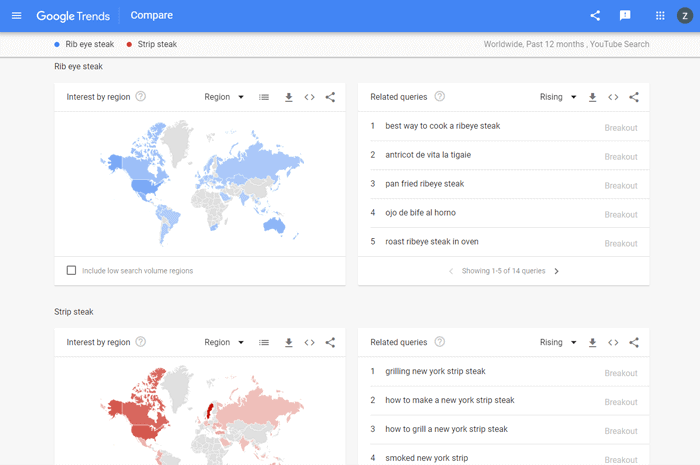Click the share icon in top header
This screenshot has height=465, width=700.
point(595,16)
